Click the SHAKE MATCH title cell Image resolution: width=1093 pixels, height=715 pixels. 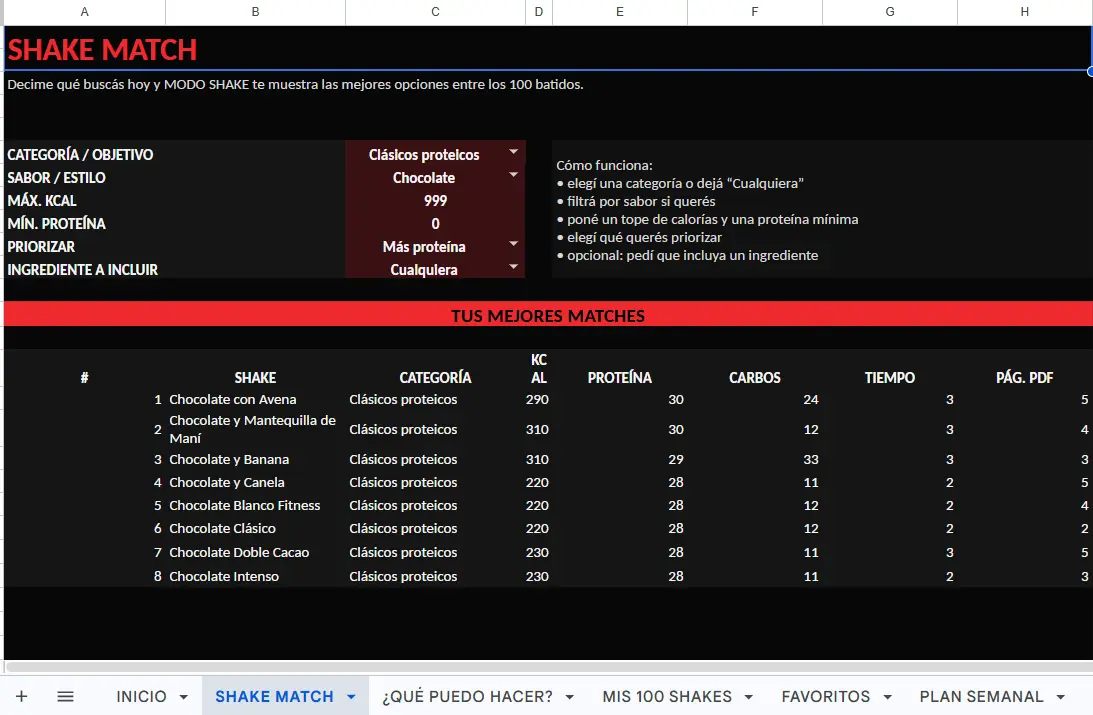click(547, 49)
